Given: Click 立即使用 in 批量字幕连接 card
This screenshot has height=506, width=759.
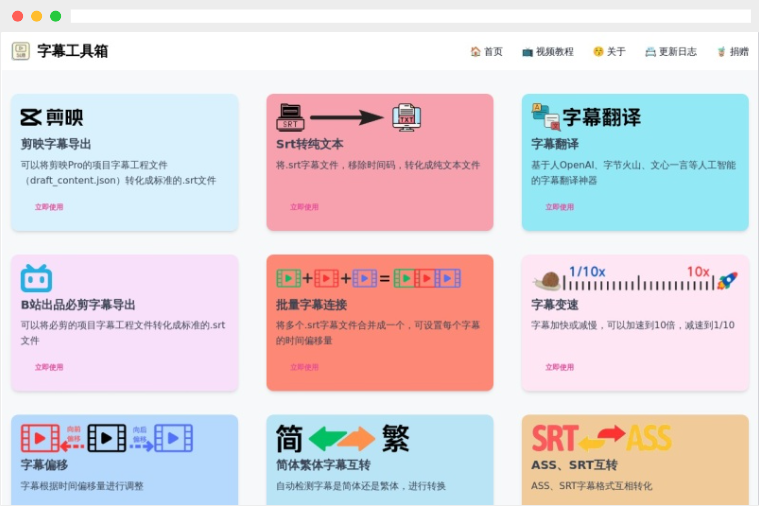Looking at the screenshot, I should pos(304,367).
